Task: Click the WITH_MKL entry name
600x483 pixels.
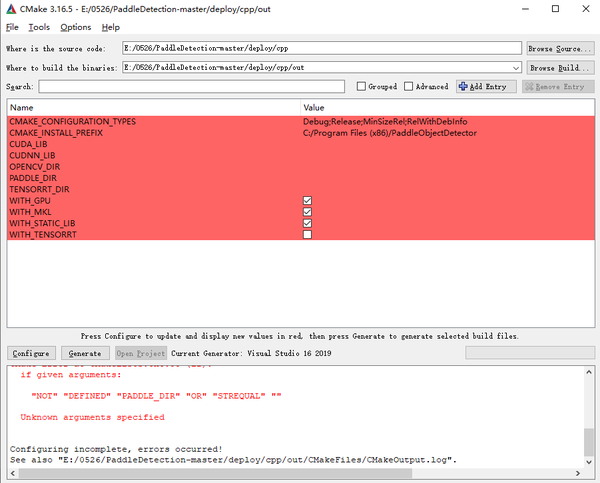Action: click(x=30, y=212)
